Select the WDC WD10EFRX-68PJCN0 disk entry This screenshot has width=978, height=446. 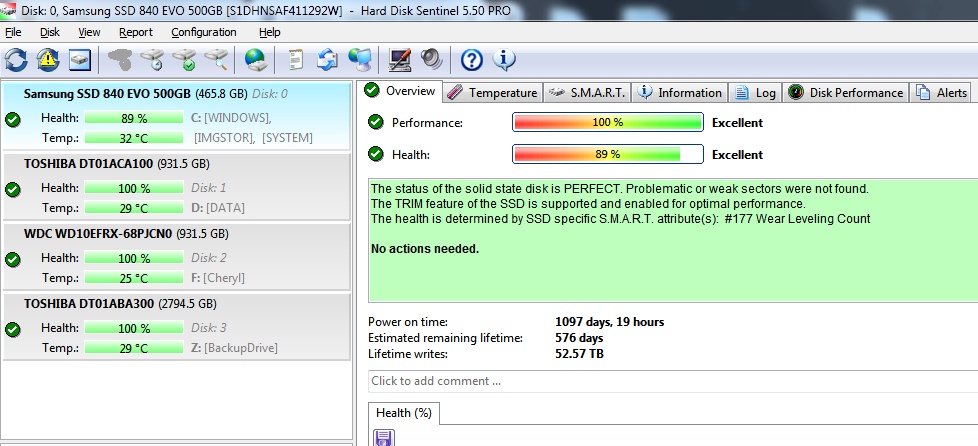pyautogui.click(x=177, y=256)
